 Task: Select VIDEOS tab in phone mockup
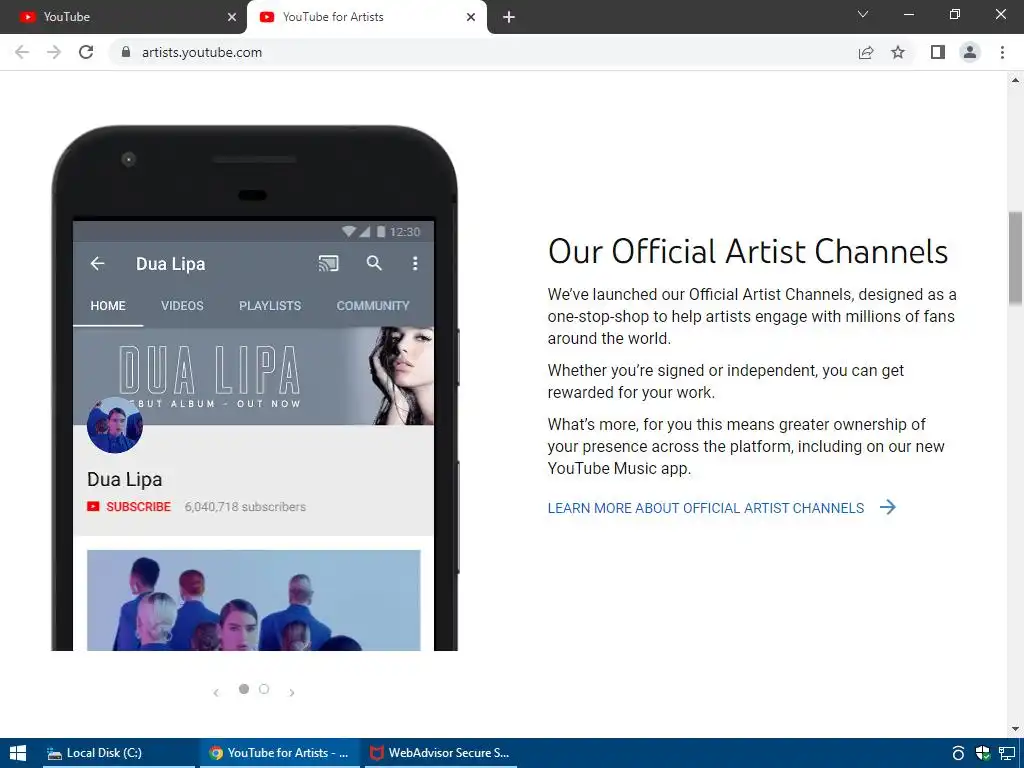[182, 306]
